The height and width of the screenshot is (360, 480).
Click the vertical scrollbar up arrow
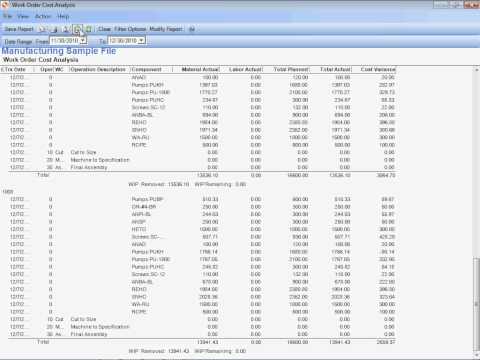tap(477, 69)
